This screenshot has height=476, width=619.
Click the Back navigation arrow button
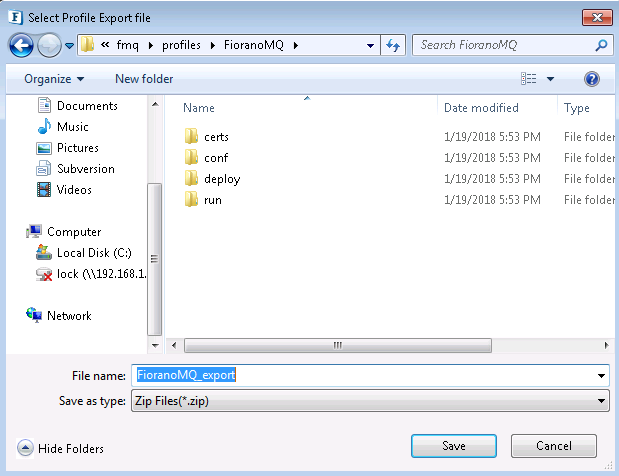(x=21, y=45)
